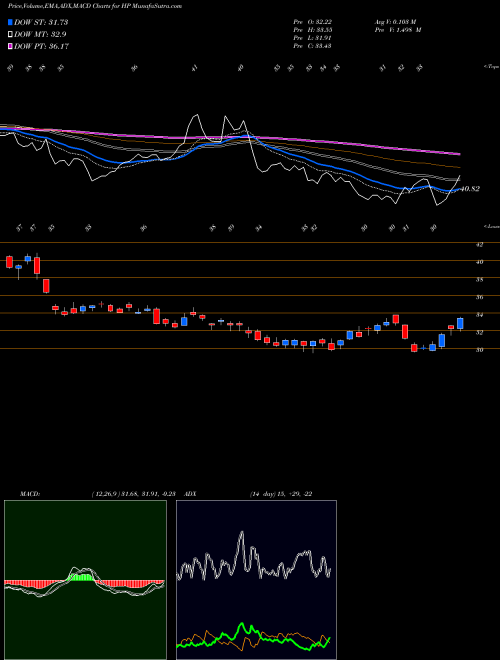500x660 pixels.
Task: Click the price axis label 40
Action: (x=479, y=262)
